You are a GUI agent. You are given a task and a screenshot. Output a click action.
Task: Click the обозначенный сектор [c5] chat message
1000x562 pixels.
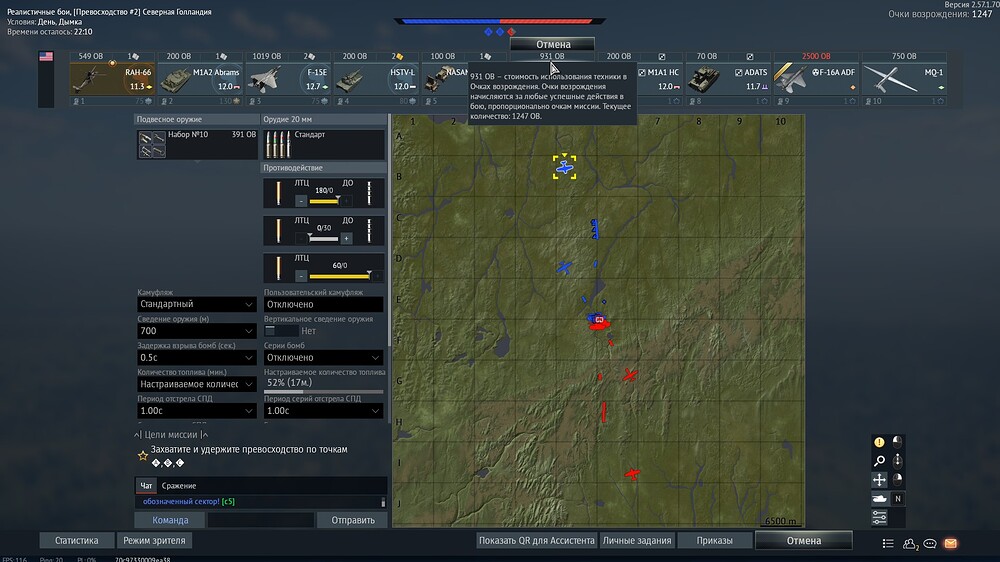click(189, 501)
